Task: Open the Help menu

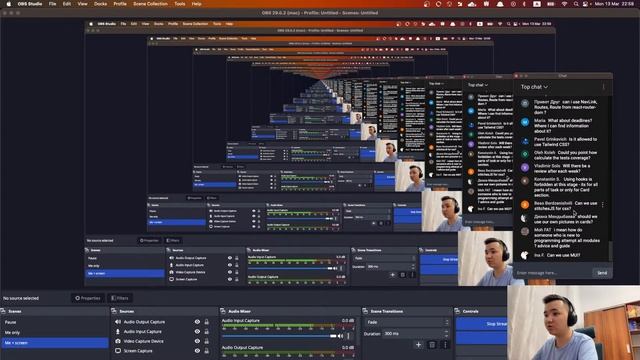Action: 196,4
